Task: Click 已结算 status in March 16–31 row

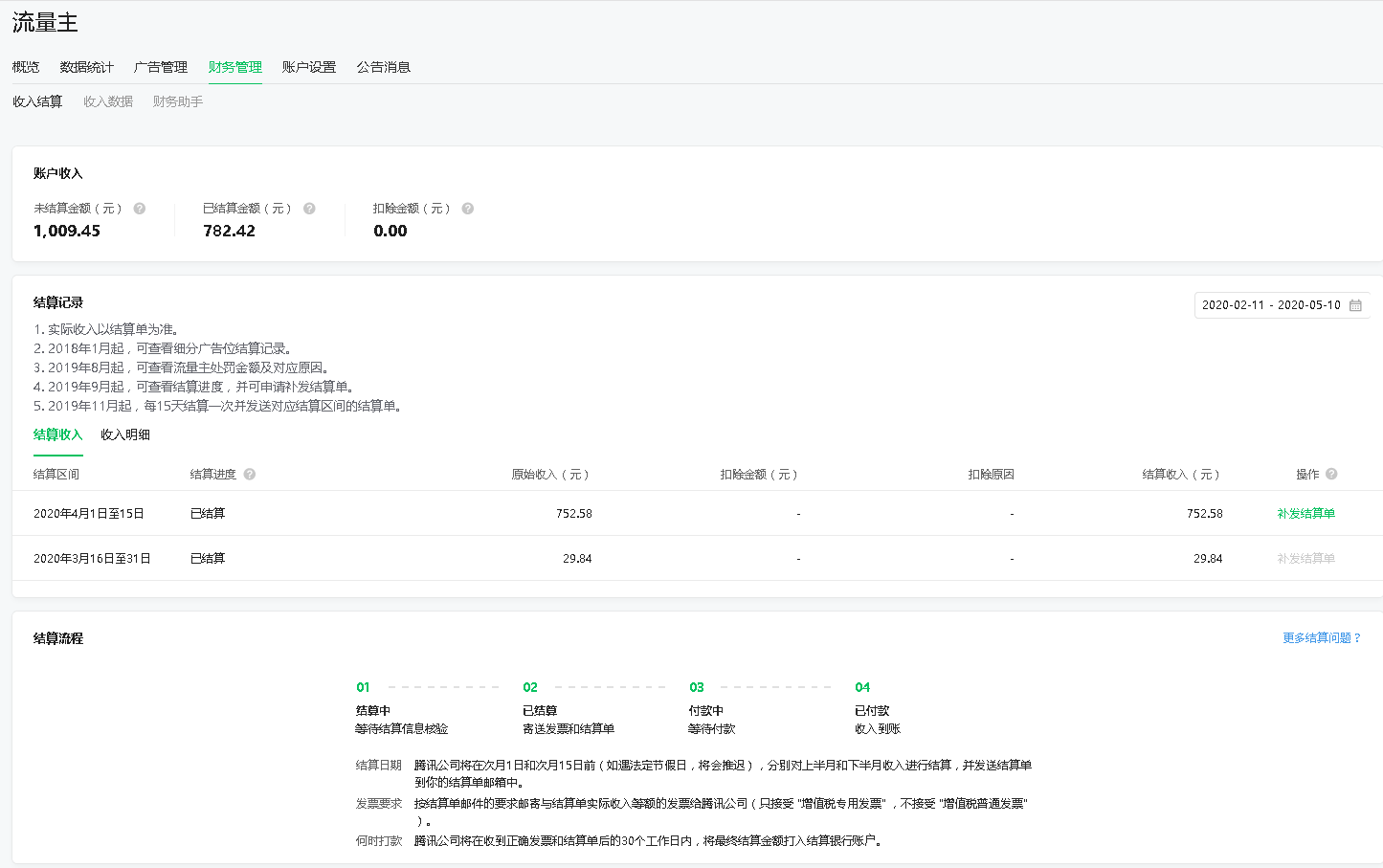Action: tap(208, 559)
